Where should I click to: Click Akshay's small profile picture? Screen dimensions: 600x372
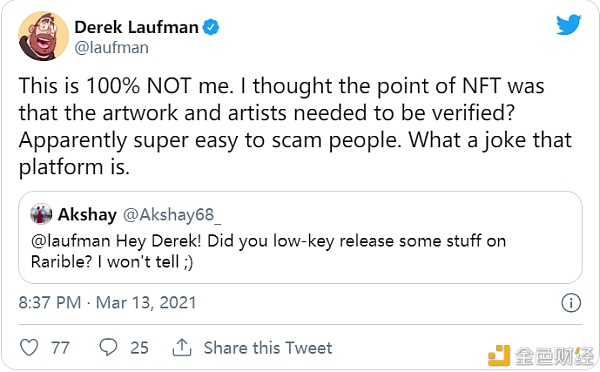pyautogui.click(x=41, y=214)
